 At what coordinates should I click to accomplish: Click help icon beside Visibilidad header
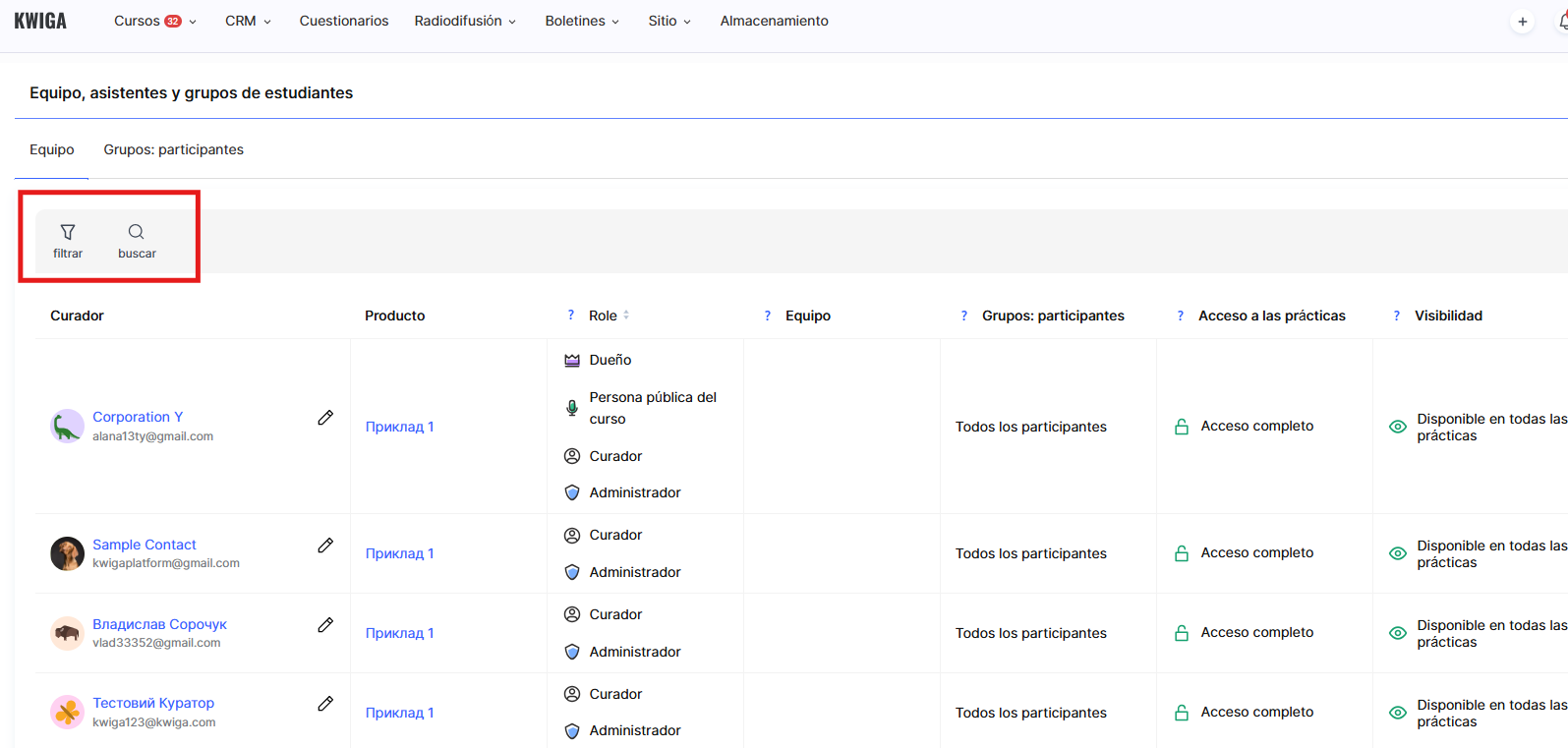click(x=1397, y=316)
